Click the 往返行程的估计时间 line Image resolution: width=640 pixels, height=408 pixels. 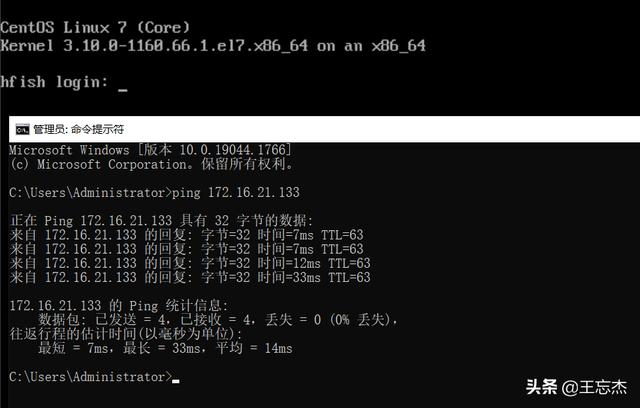tap(126, 334)
